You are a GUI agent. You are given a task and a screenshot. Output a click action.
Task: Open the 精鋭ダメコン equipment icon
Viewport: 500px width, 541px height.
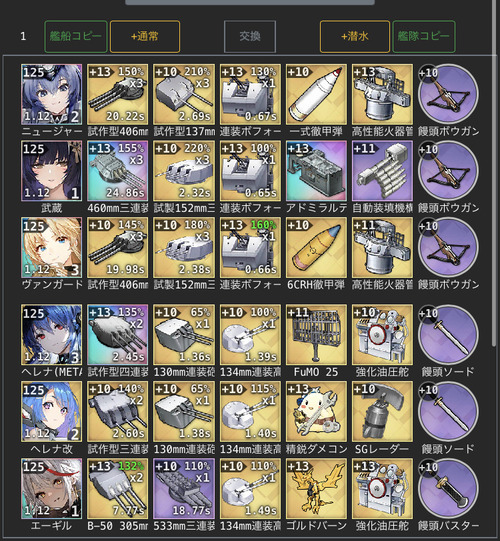tap(316, 412)
